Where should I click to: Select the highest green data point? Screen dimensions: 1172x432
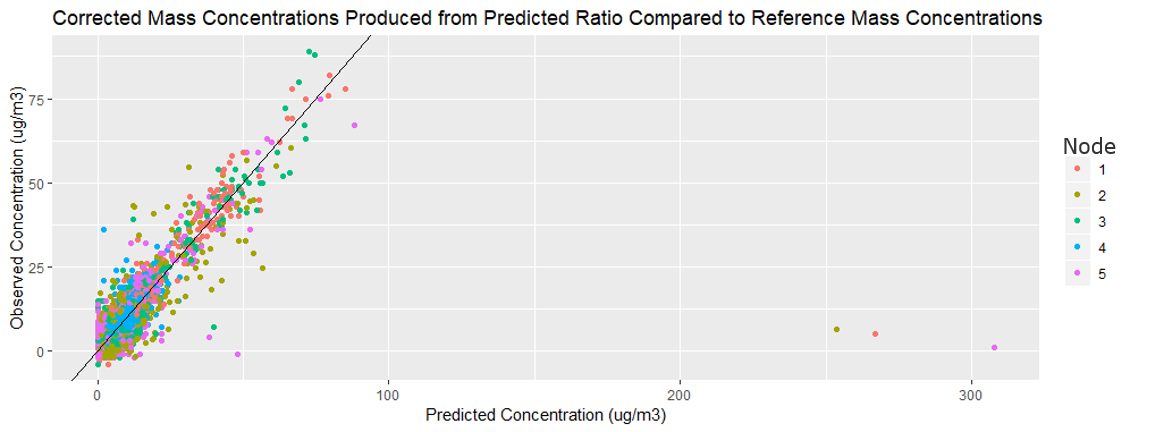coord(309,52)
